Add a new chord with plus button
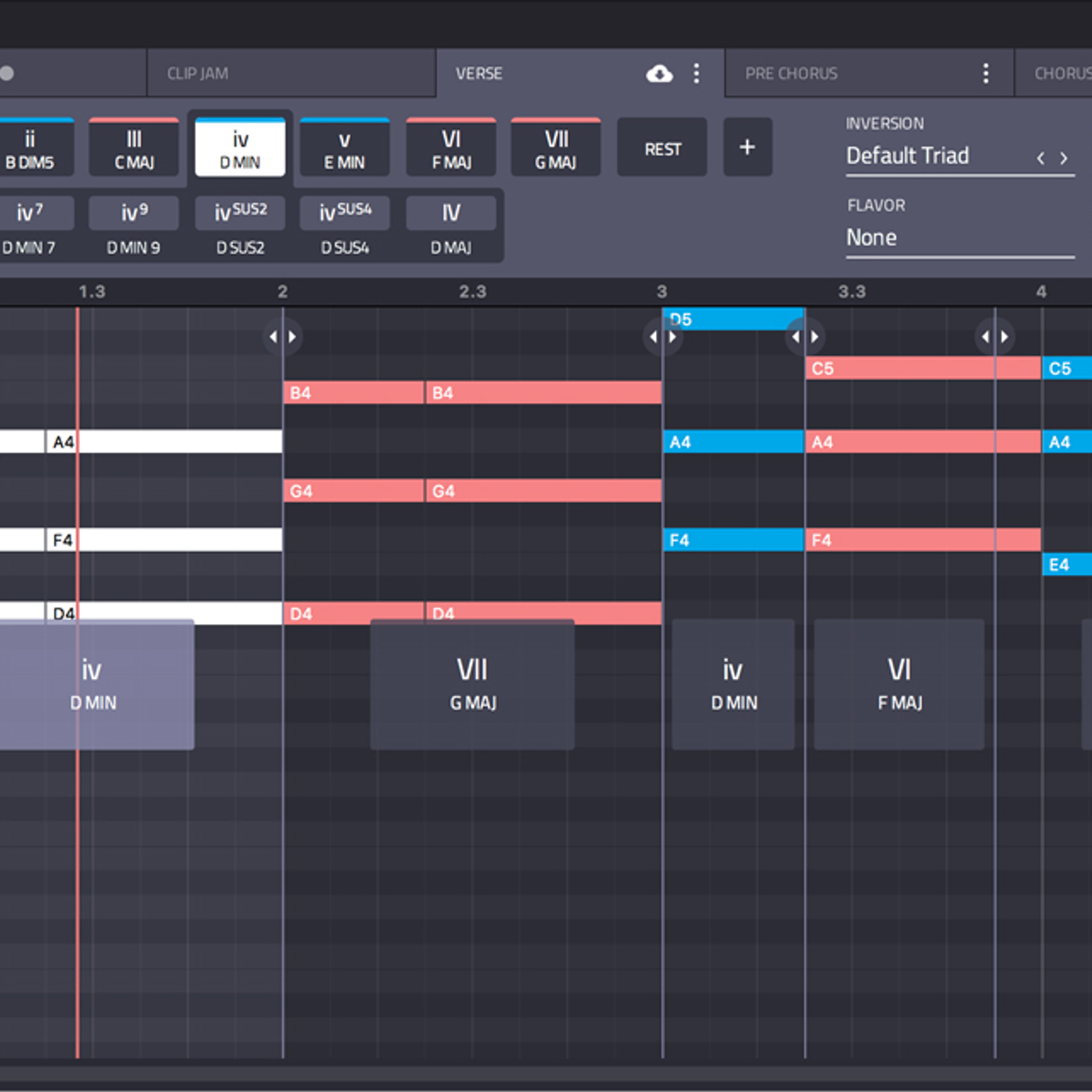Image resolution: width=1092 pixels, height=1092 pixels. coord(747,147)
